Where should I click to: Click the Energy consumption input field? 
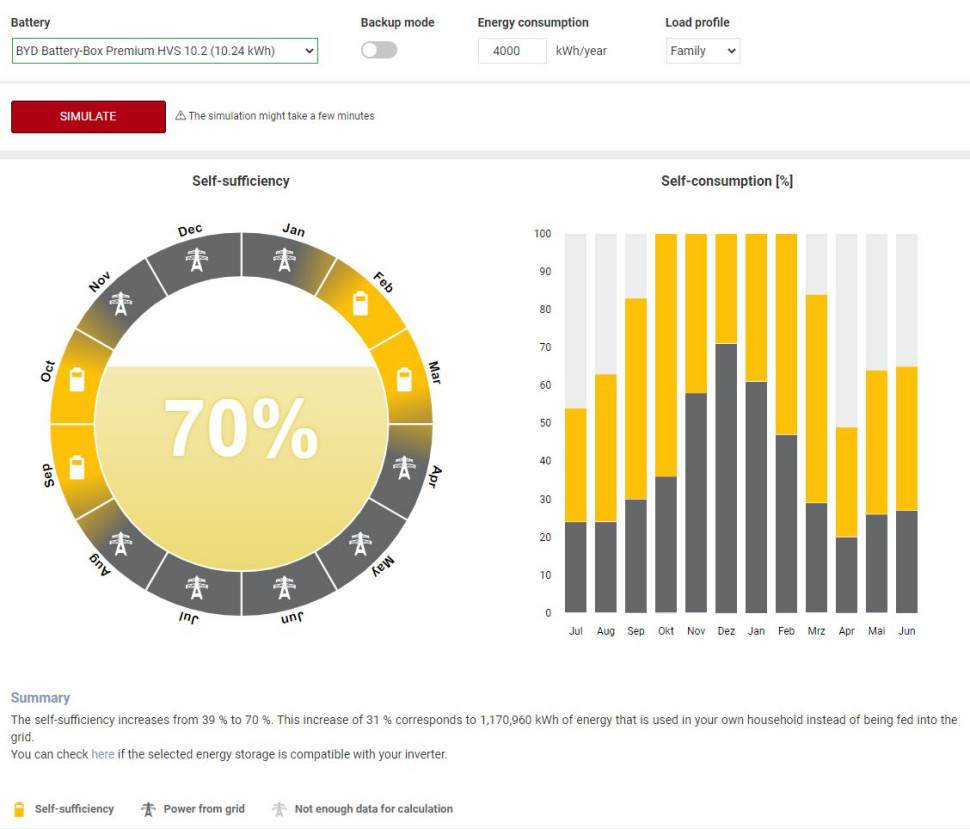pos(512,50)
